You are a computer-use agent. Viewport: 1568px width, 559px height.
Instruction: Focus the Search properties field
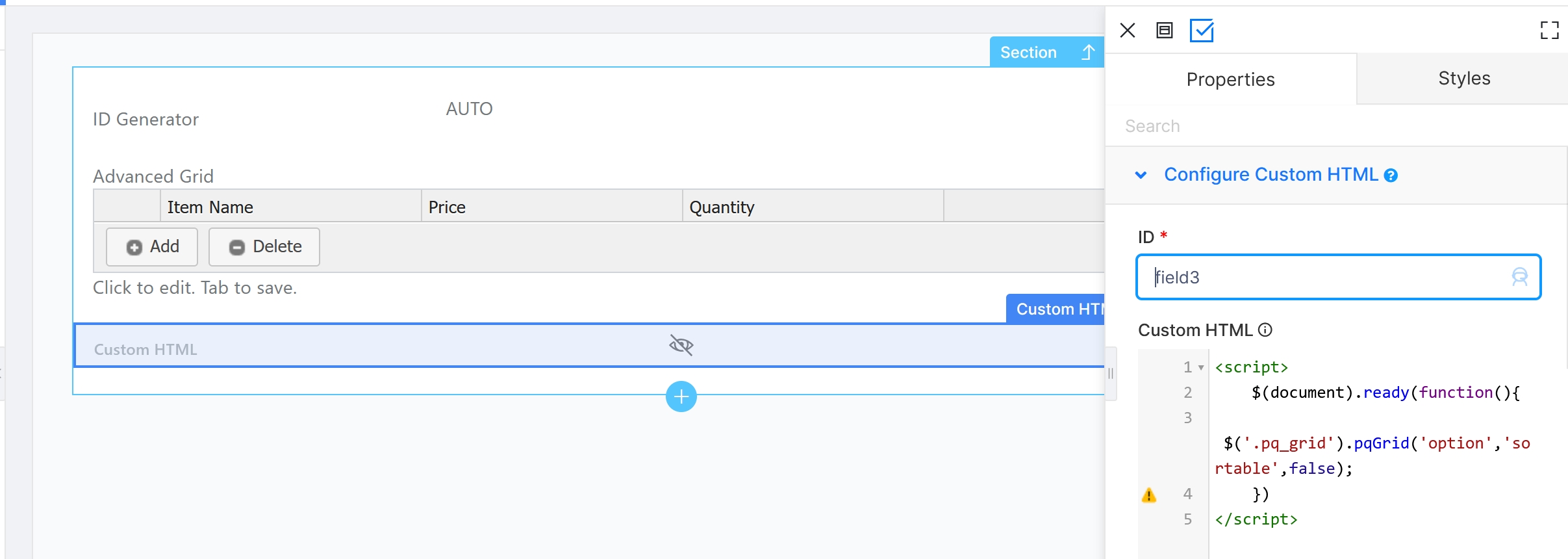pos(1337,126)
